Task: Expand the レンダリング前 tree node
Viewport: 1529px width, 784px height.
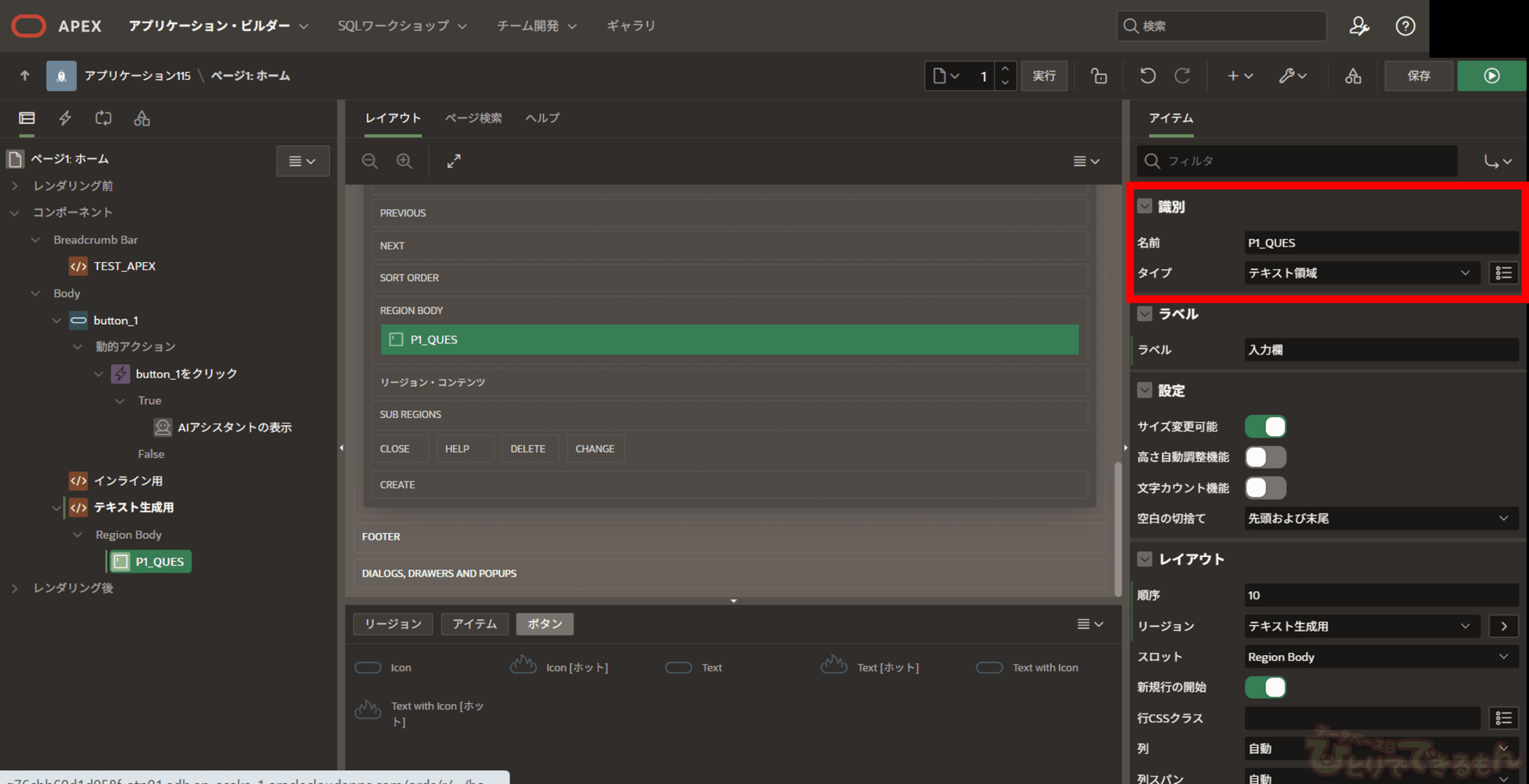Action: [x=15, y=186]
